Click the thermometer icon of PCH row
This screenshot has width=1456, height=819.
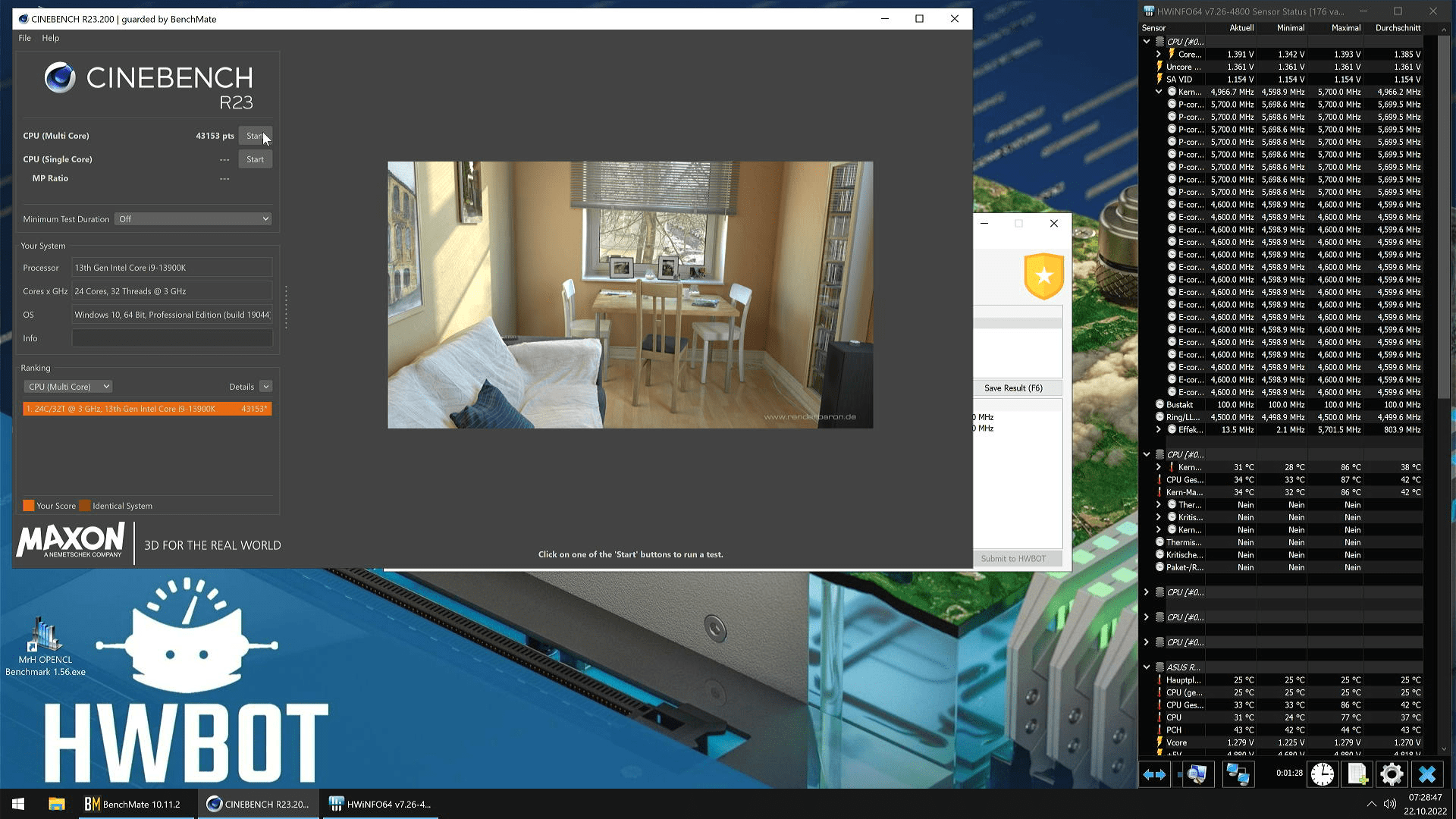pyautogui.click(x=1159, y=730)
